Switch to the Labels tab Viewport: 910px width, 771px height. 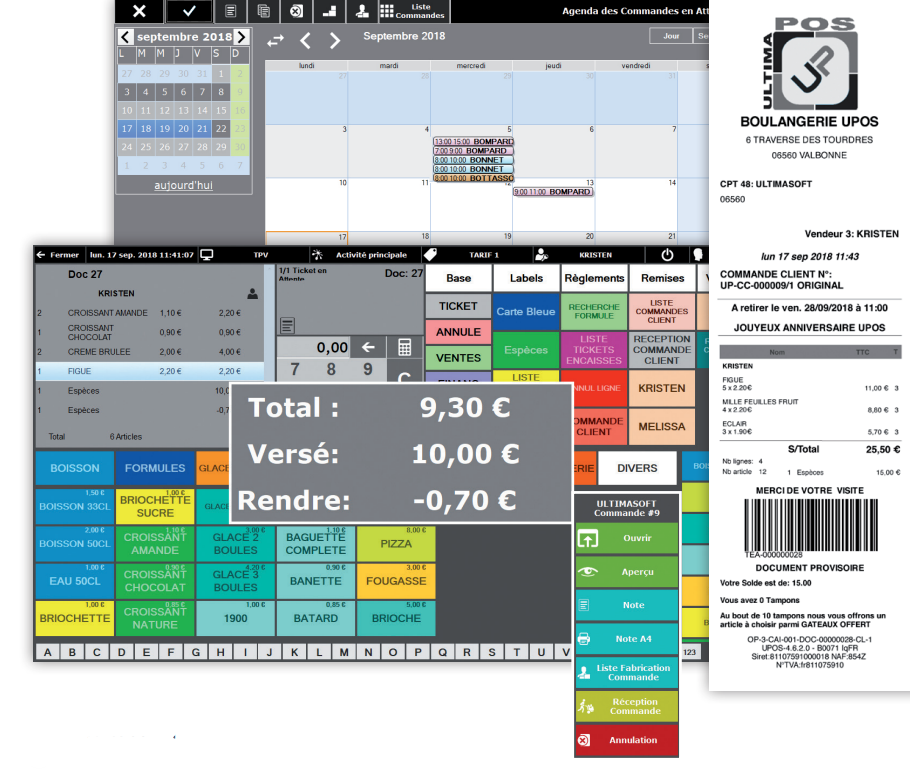click(x=526, y=278)
